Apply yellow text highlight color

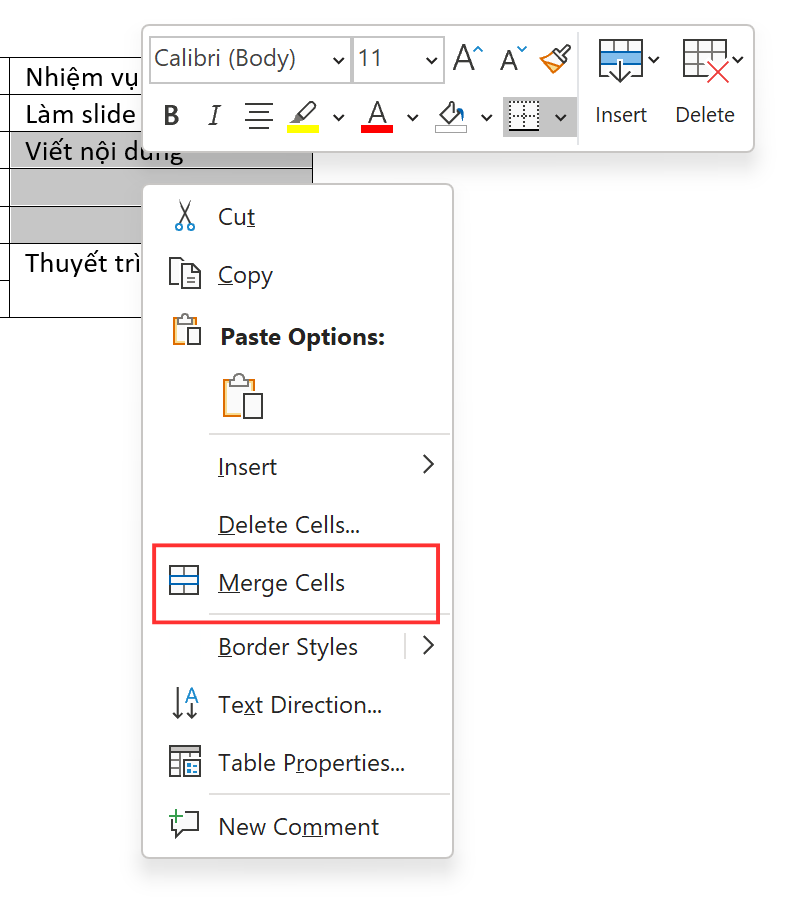[303, 116]
